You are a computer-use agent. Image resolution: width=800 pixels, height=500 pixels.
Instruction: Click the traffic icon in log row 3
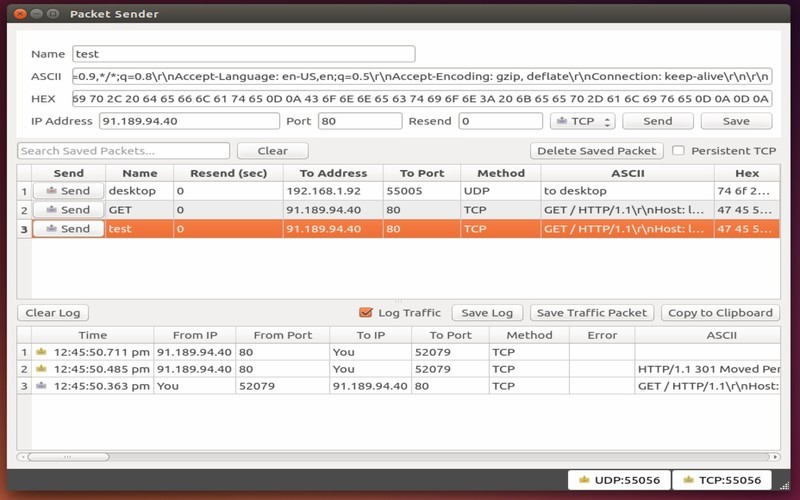tap(41, 385)
